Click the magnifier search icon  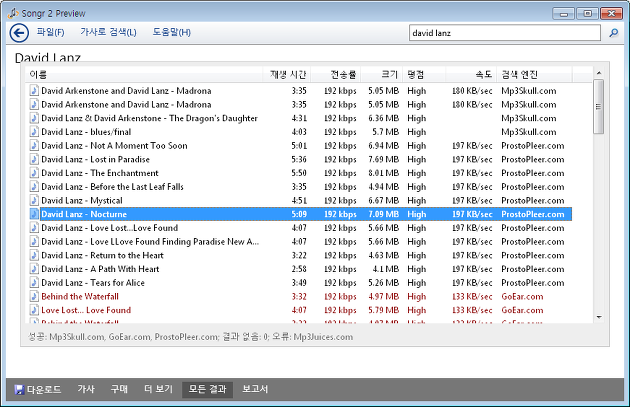[614, 33]
